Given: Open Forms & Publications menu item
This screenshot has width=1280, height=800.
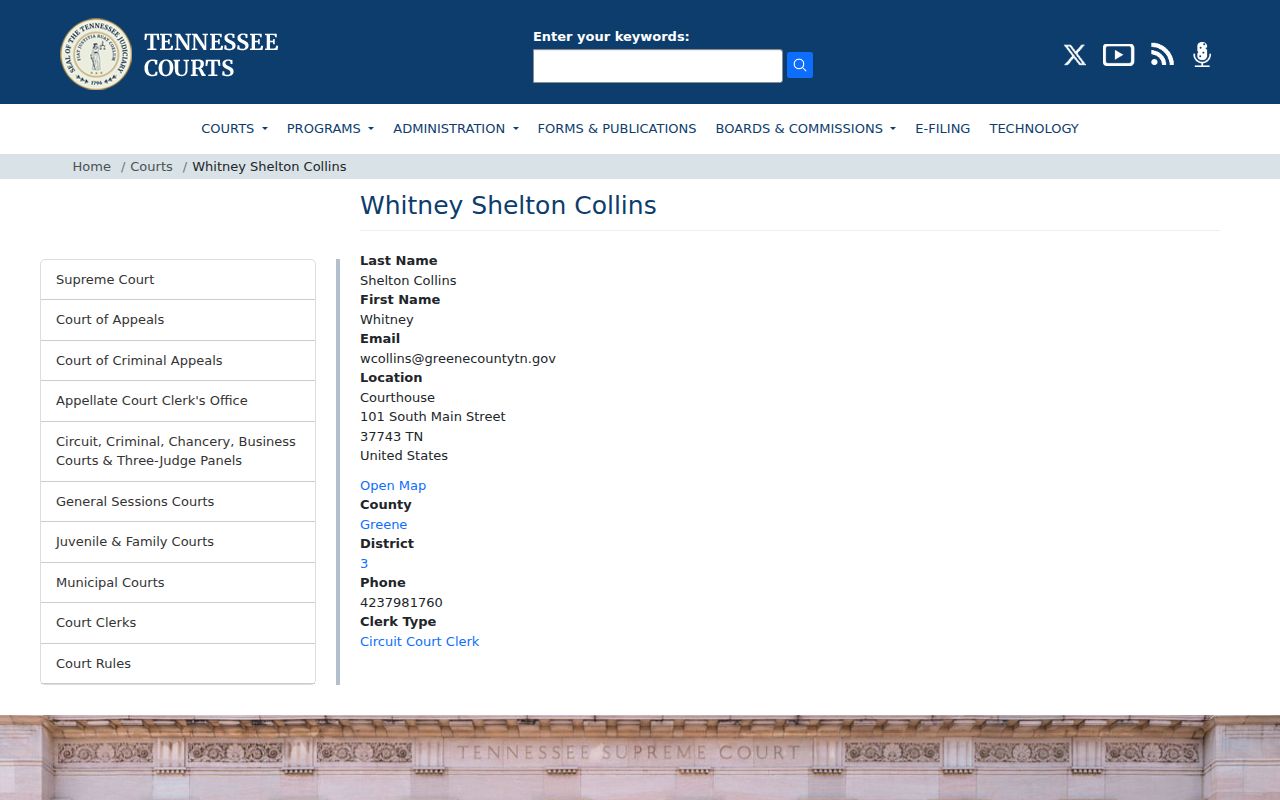Looking at the screenshot, I should click(617, 128).
